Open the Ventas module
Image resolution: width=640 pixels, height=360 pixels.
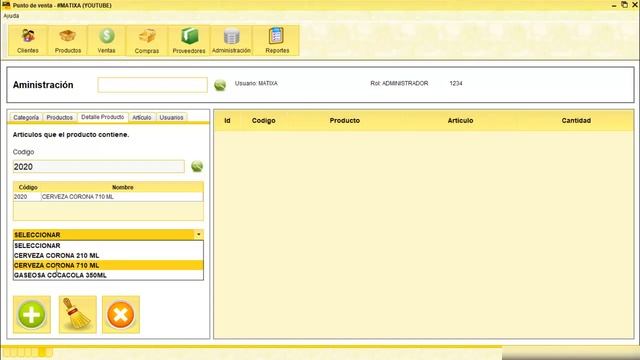(106, 40)
